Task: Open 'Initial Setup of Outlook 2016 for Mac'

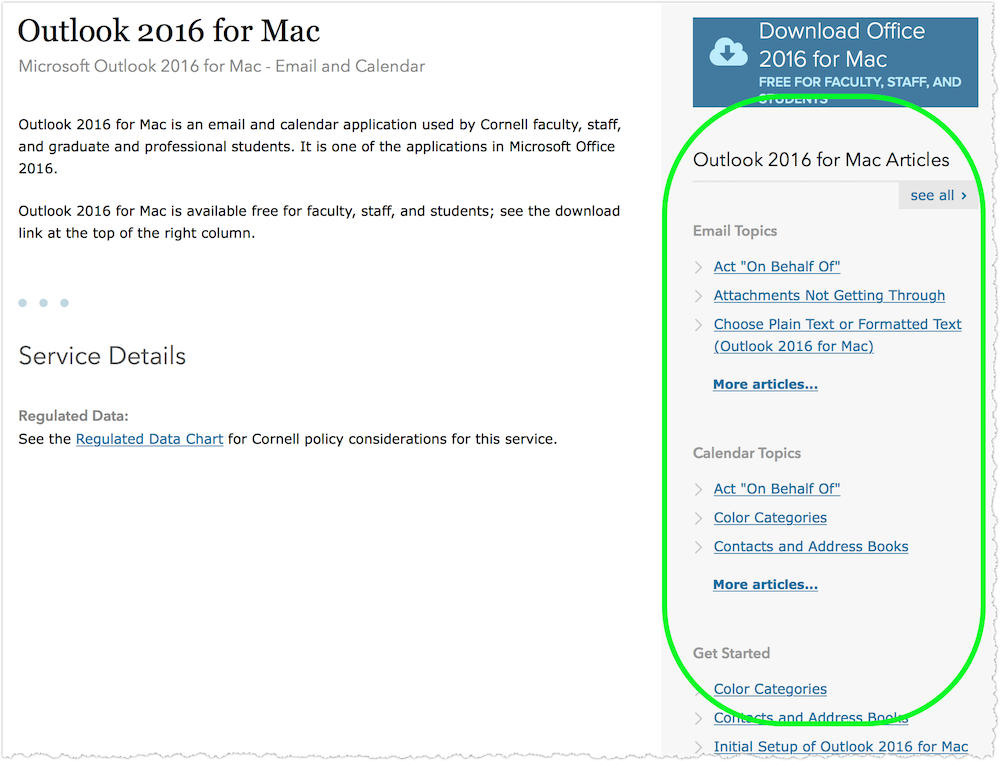Action: [841, 746]
